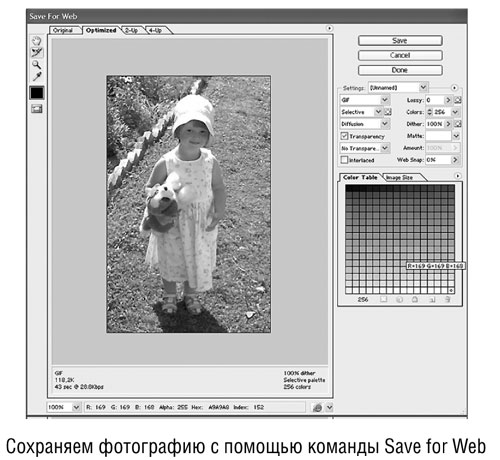Select the Zoom tool
Image resolution: width=500 pixels, height=460 pixels.
[x=37, y=65]
